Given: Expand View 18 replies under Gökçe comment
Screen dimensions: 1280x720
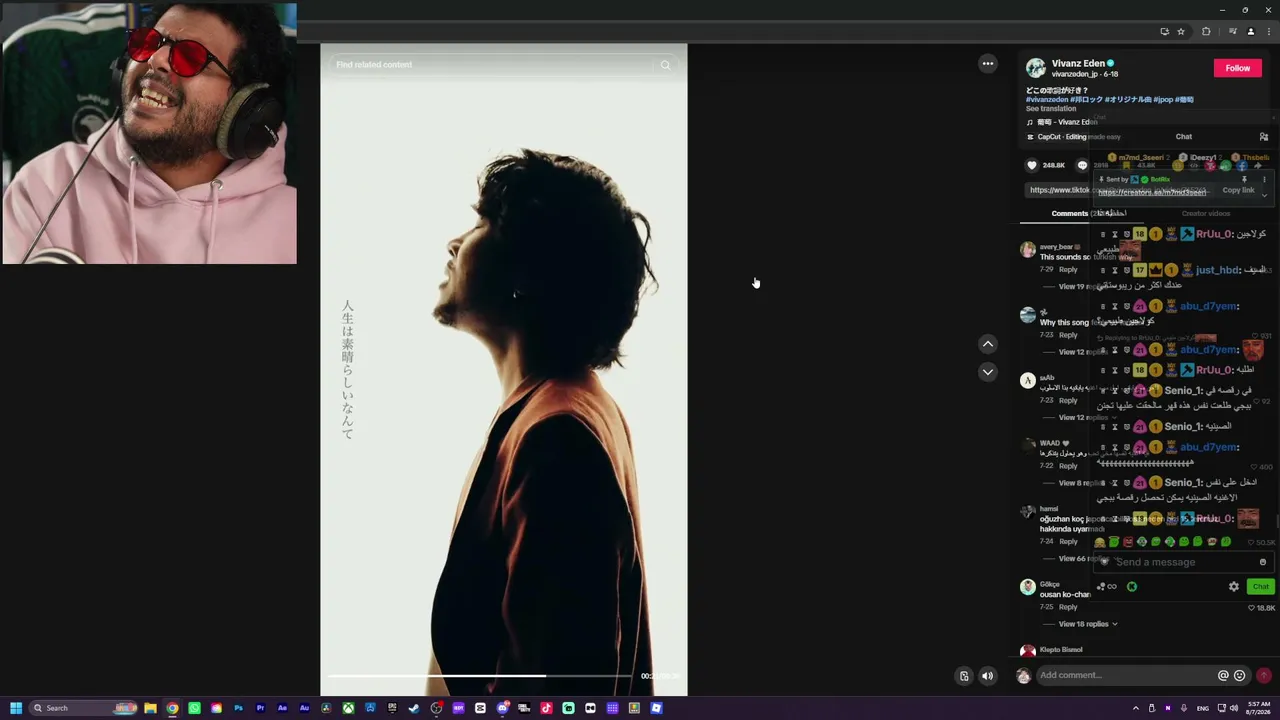Looking at the screenshot, I should pyautogui.click(x=1088, y=624).
